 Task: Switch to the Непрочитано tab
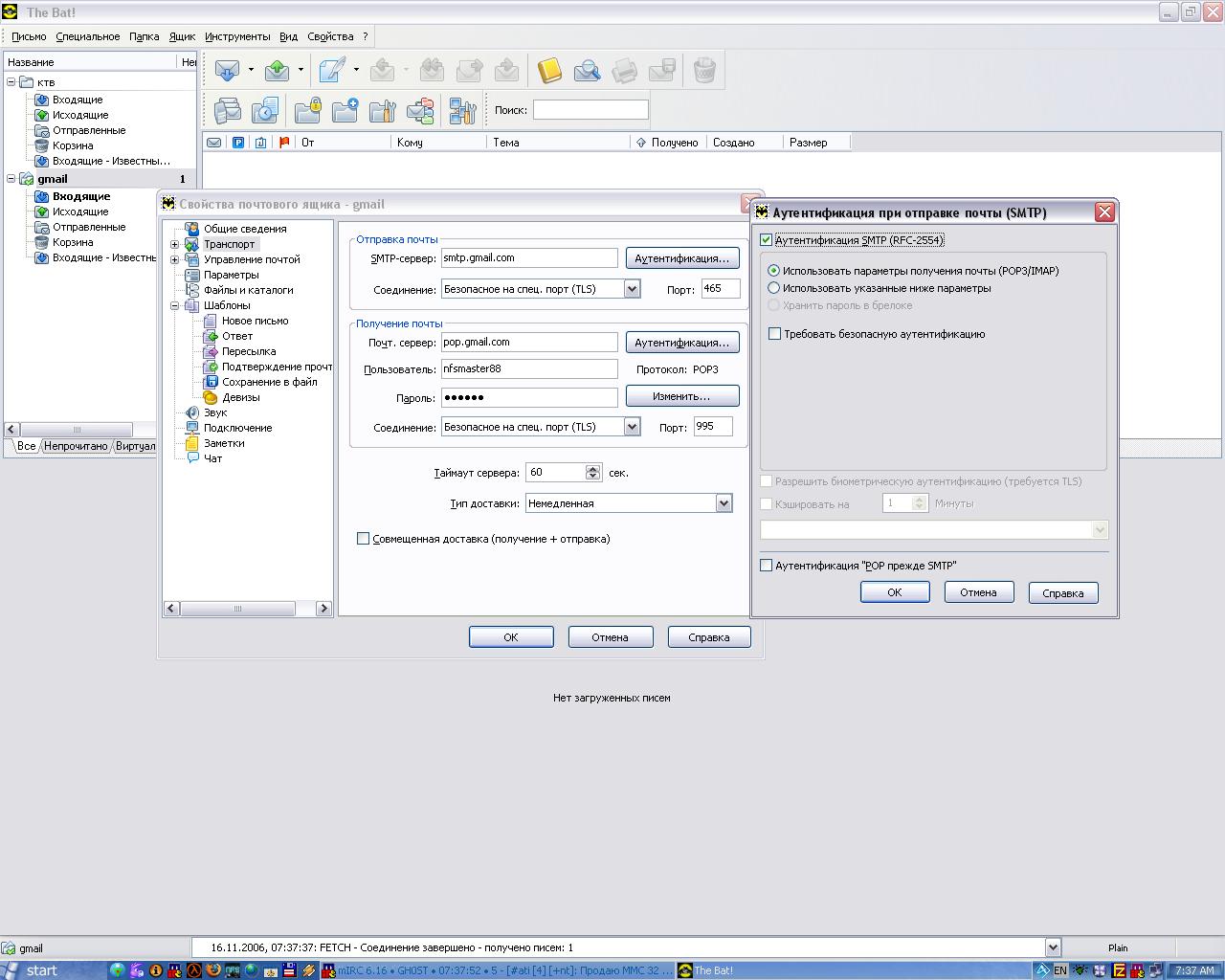click(x=76, y=446)
